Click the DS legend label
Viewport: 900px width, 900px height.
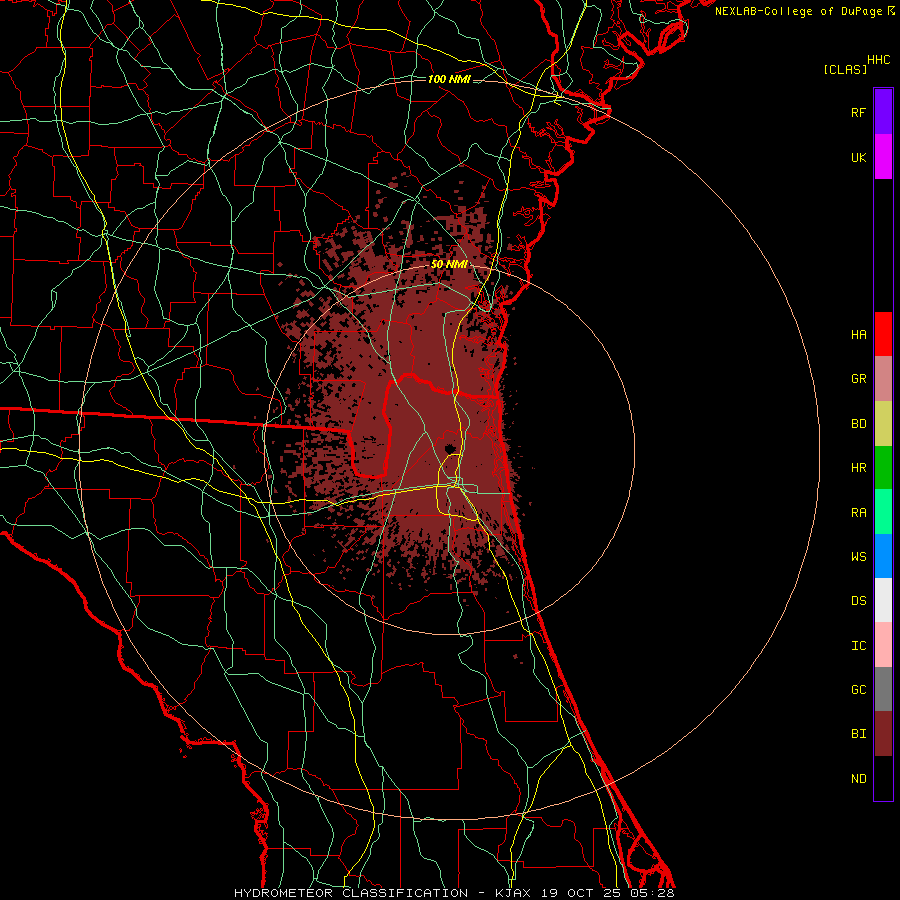858,601
